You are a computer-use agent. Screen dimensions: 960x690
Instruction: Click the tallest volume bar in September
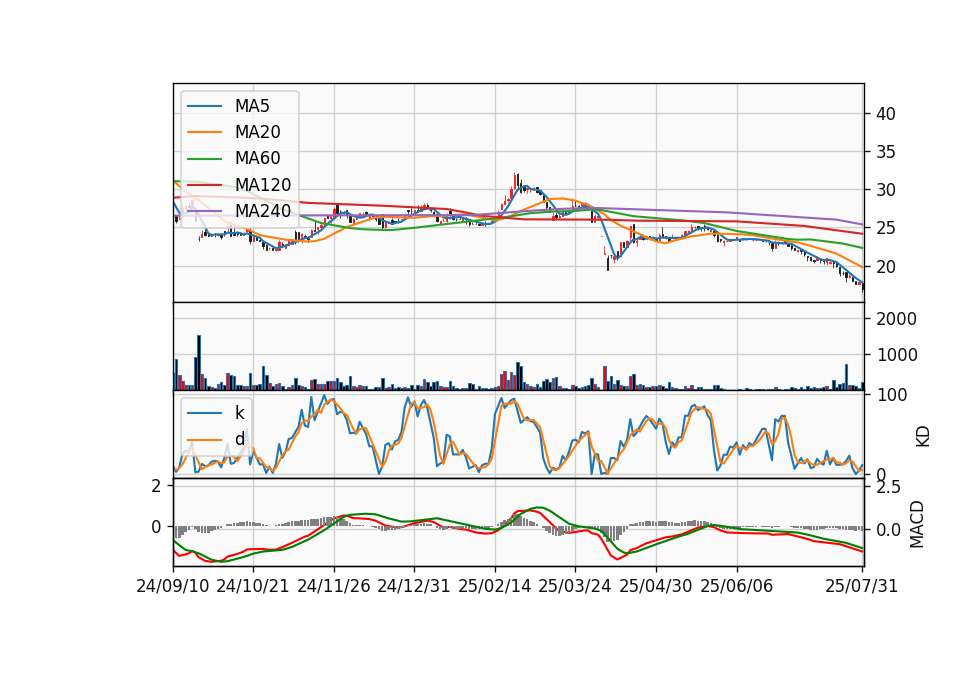[199, 362]
